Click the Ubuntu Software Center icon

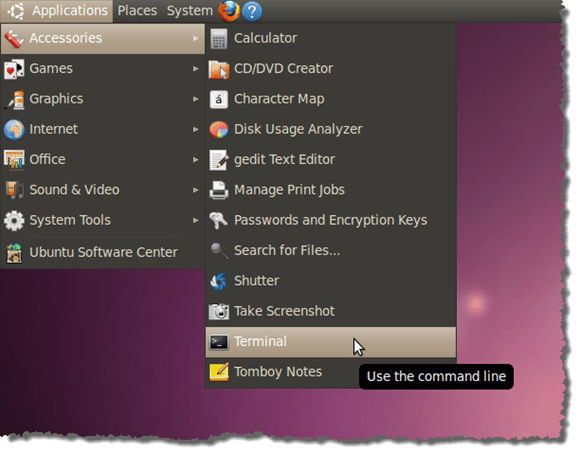(x=14, y=253)
